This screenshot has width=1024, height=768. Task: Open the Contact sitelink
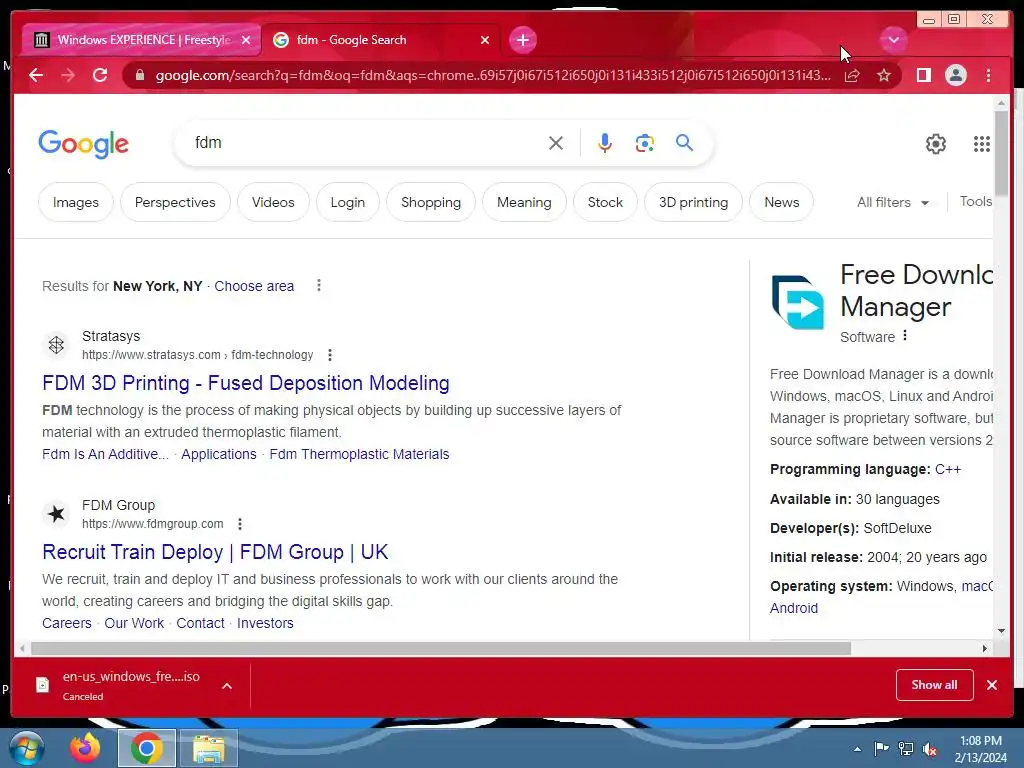click(x=200, y=623)
